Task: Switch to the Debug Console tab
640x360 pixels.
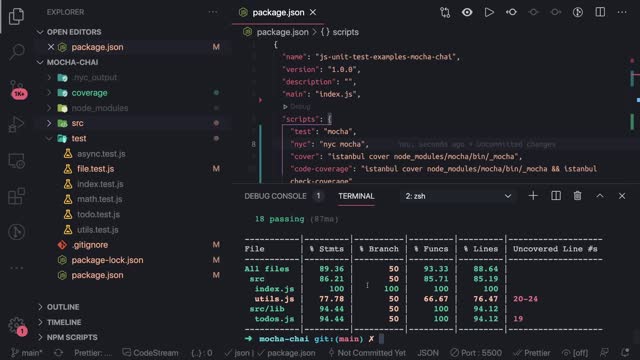Action: 275,196
